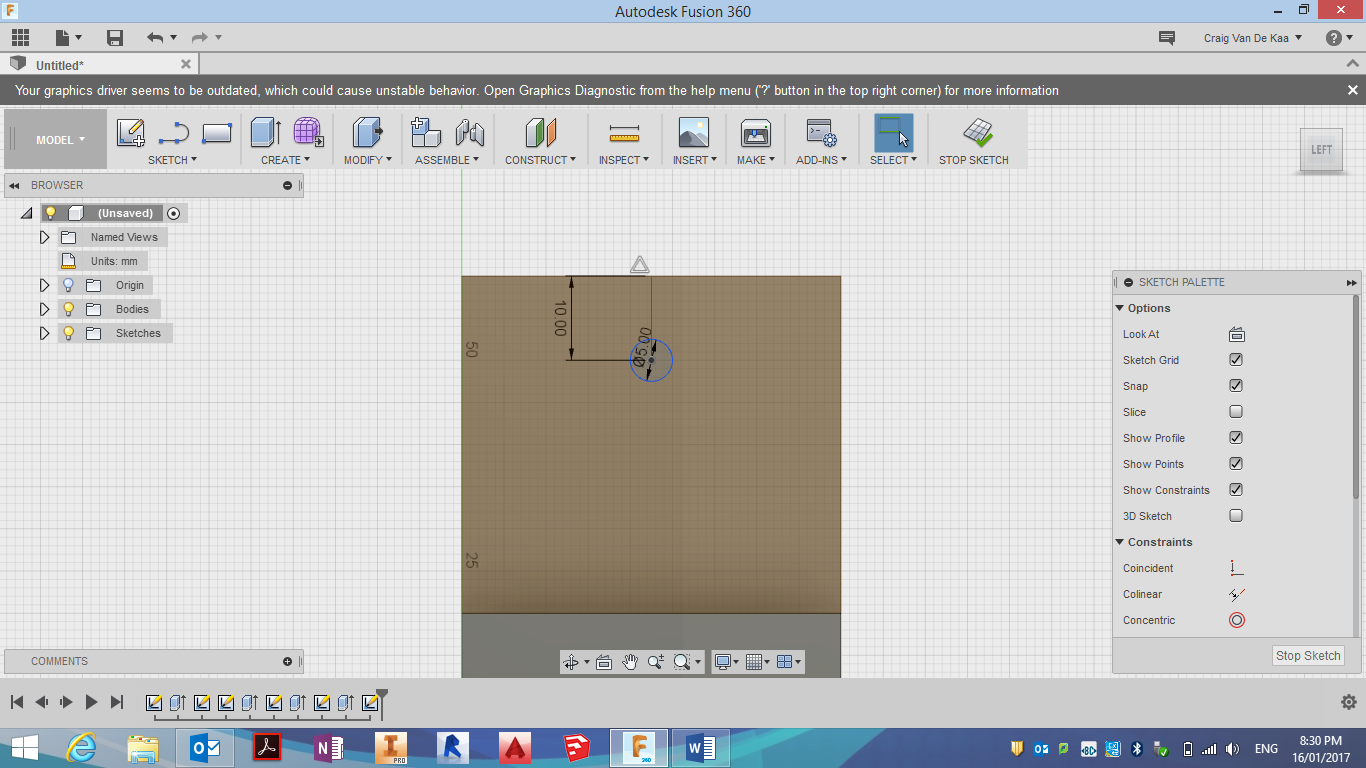Select the Rectangle sketch tool icon
This screenshot has width=1366, height=768.
[217, 133]
